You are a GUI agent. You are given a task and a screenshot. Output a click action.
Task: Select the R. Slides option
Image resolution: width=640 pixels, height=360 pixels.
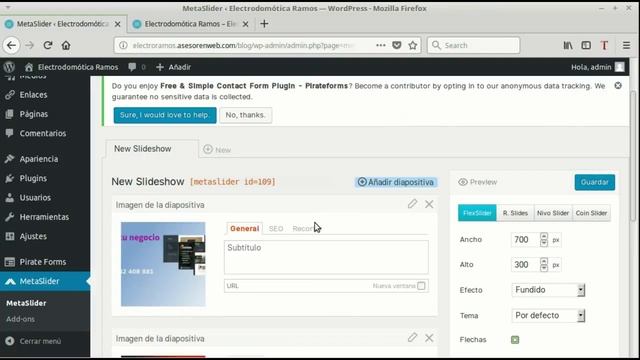pos(515,213)
